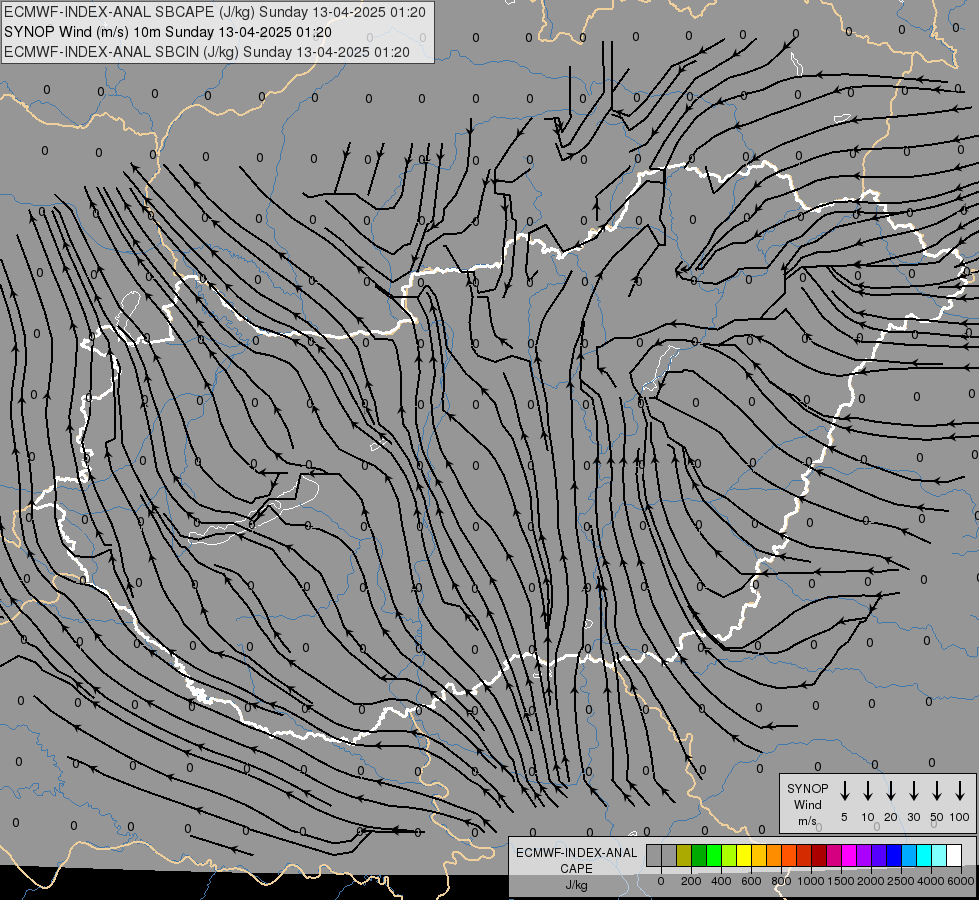This screenshot has height=900, width=979.
Task: Choose the indigo CAPE swatch after 2000
Action: pyautogui.click(x=879, y=855)
